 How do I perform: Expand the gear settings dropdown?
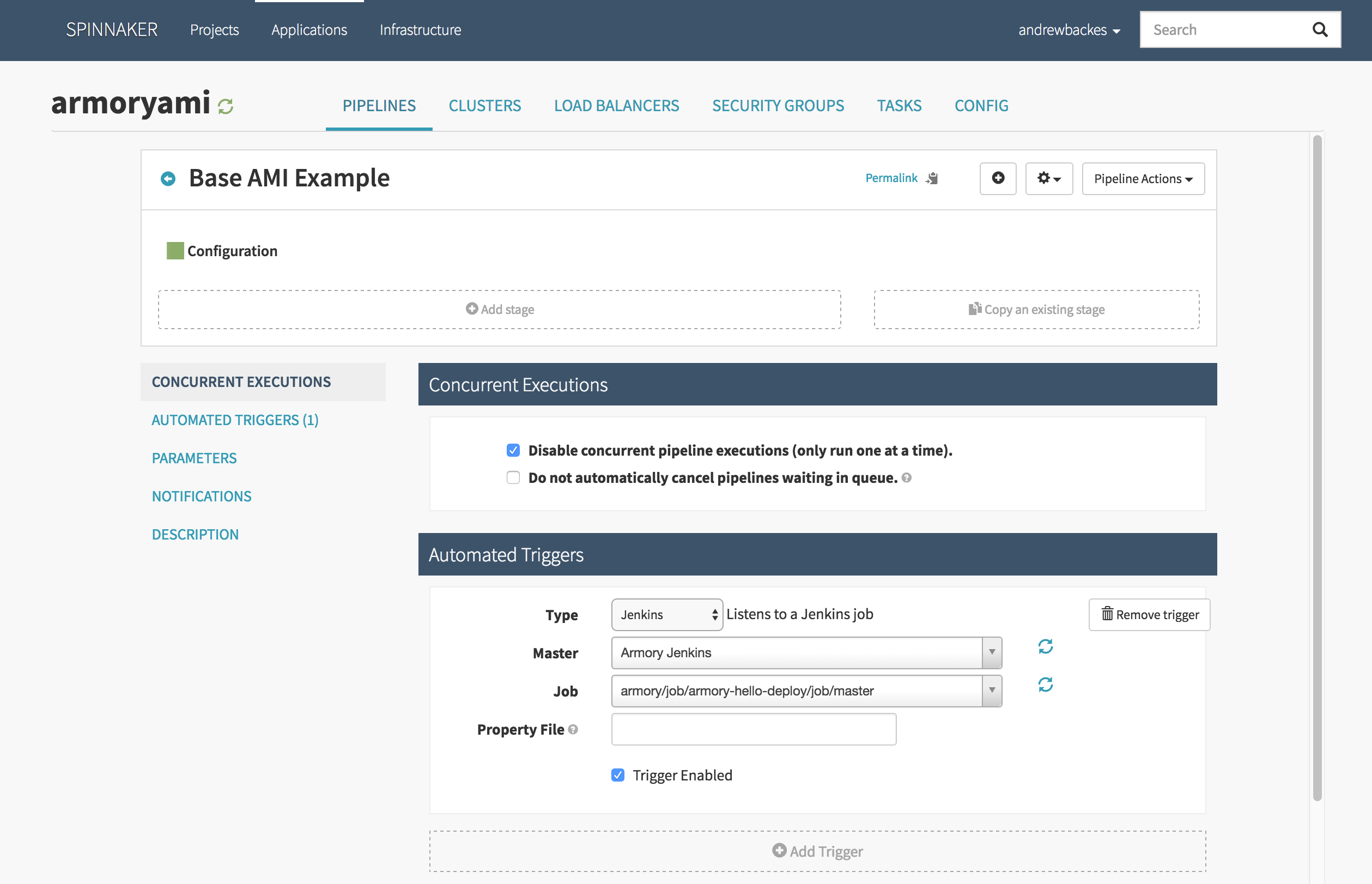pyautogui.click(x=1048, y=179)
